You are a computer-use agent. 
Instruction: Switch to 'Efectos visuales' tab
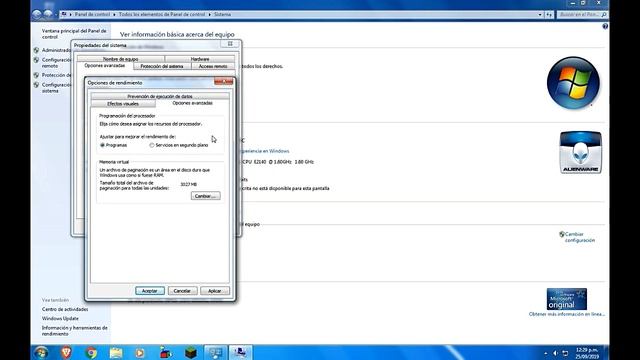coord(123,104)
